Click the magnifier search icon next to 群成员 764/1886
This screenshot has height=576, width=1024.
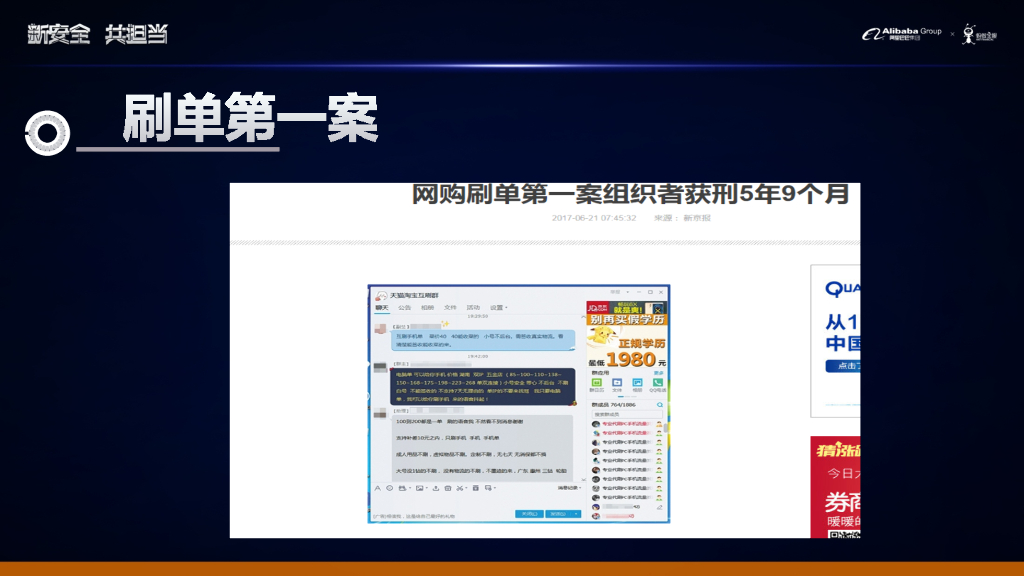click(x=659, y=405)
